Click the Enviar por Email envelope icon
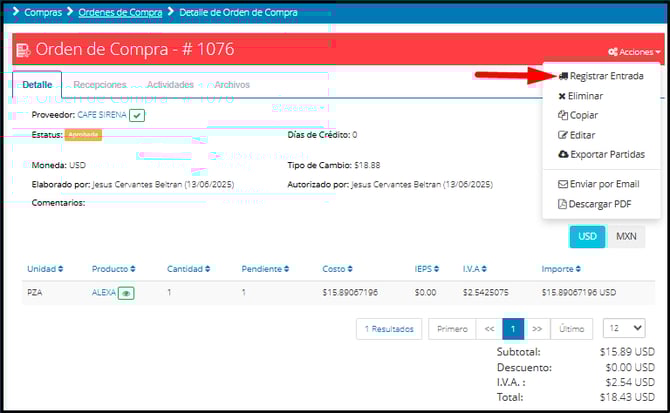670x413 pixels. pos(562,184)
